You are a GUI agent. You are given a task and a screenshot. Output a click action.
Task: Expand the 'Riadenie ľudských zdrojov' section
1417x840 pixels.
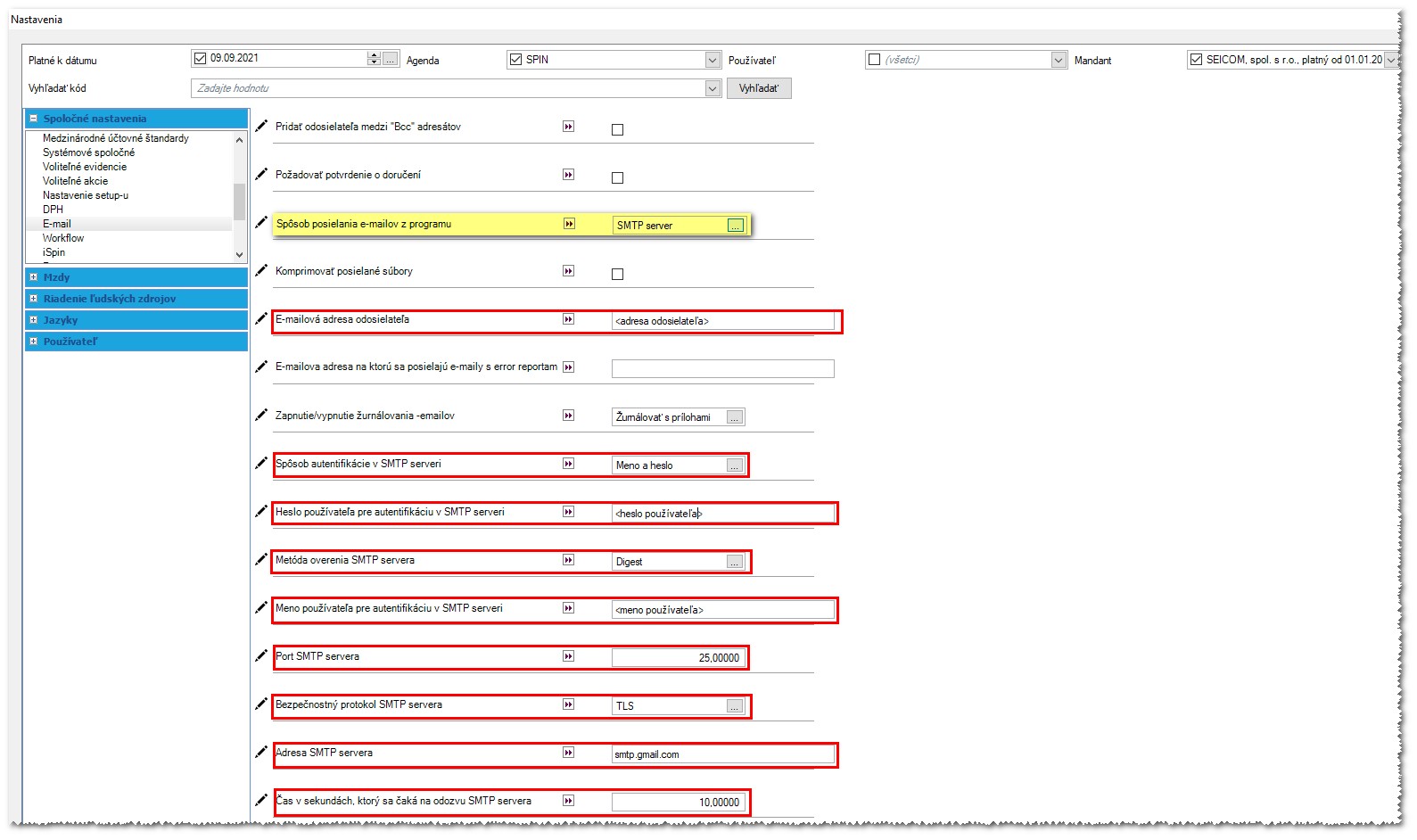(34, 298)
